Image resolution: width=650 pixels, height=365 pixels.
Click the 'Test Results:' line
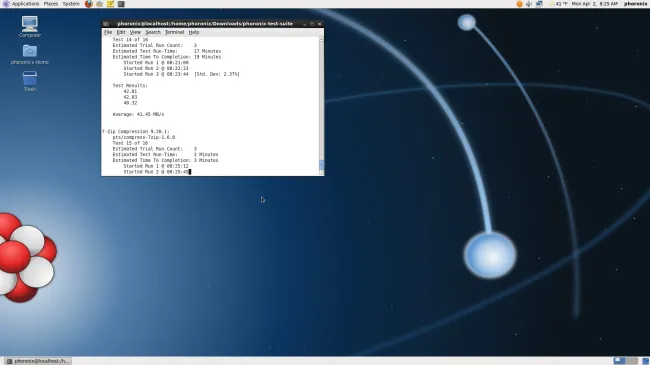[x=130, y=85]
